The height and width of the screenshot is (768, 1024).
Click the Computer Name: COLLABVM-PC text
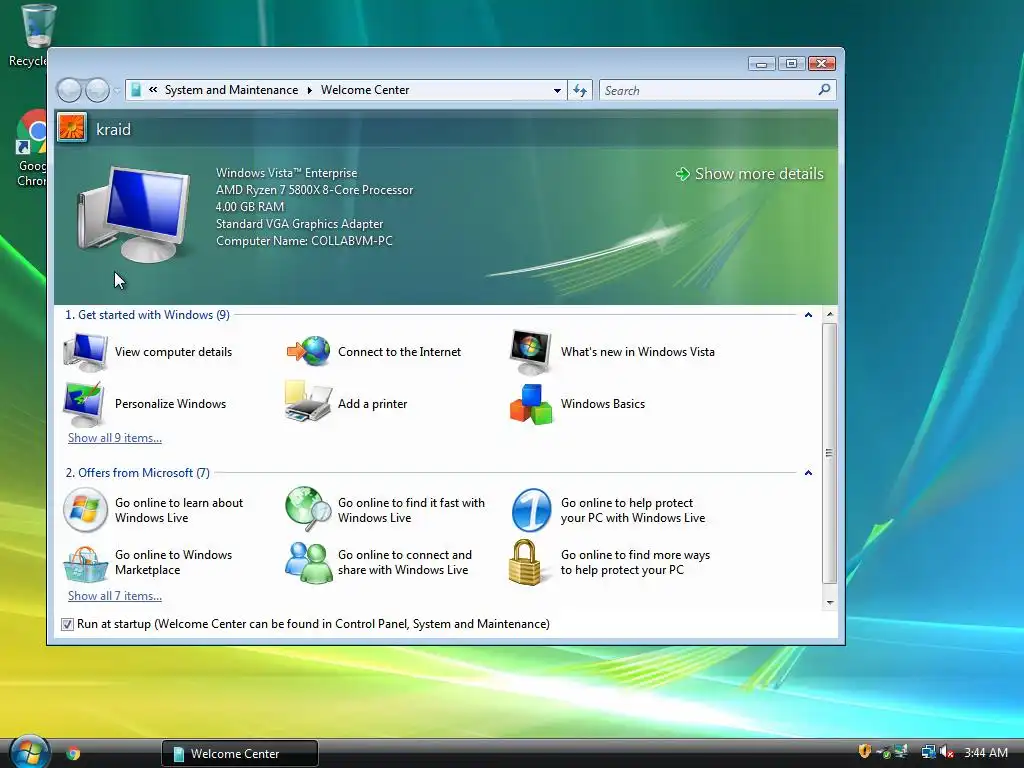pos(304,241)
